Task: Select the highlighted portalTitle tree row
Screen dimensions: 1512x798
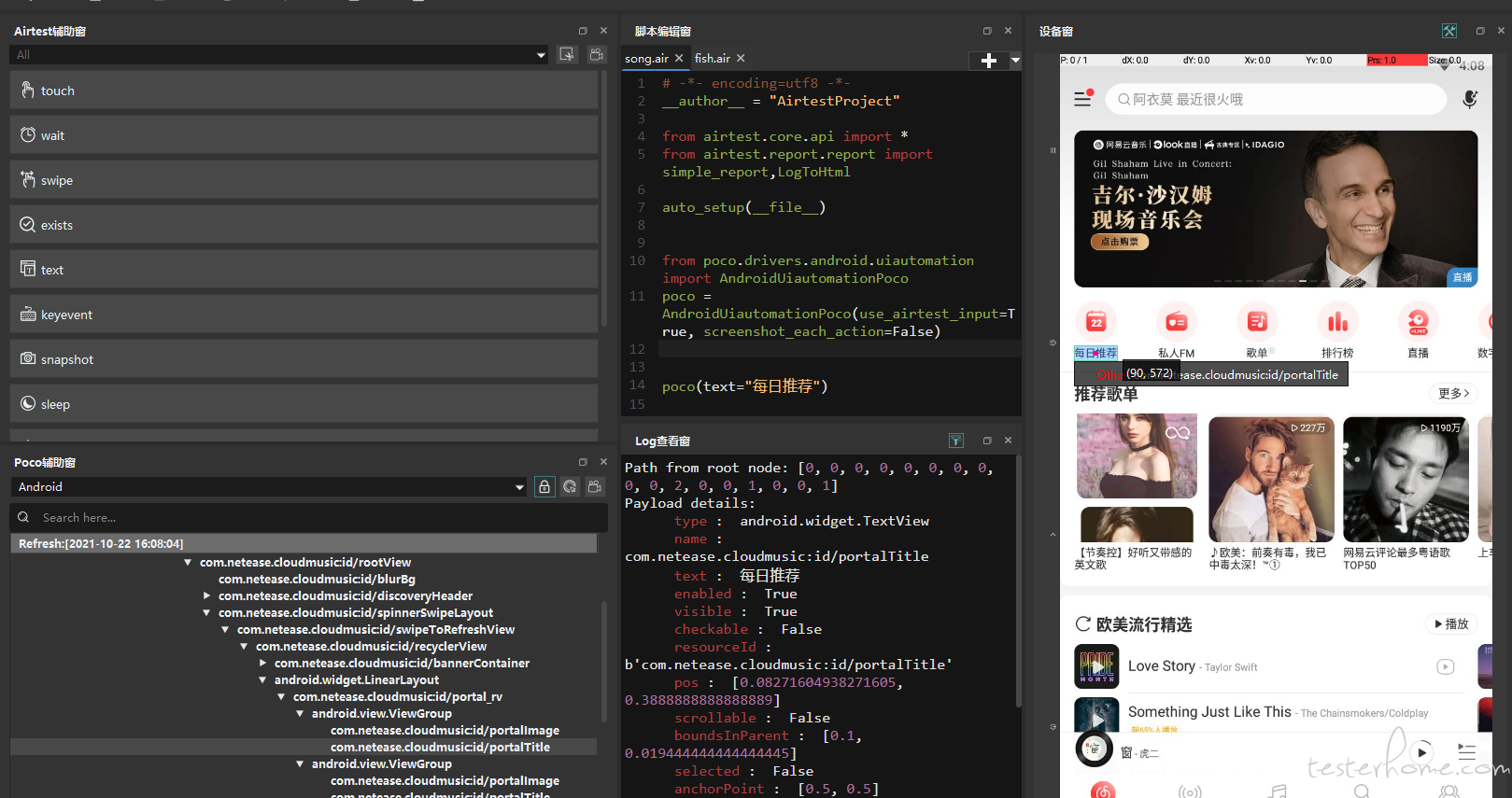Action: (440, 747)
